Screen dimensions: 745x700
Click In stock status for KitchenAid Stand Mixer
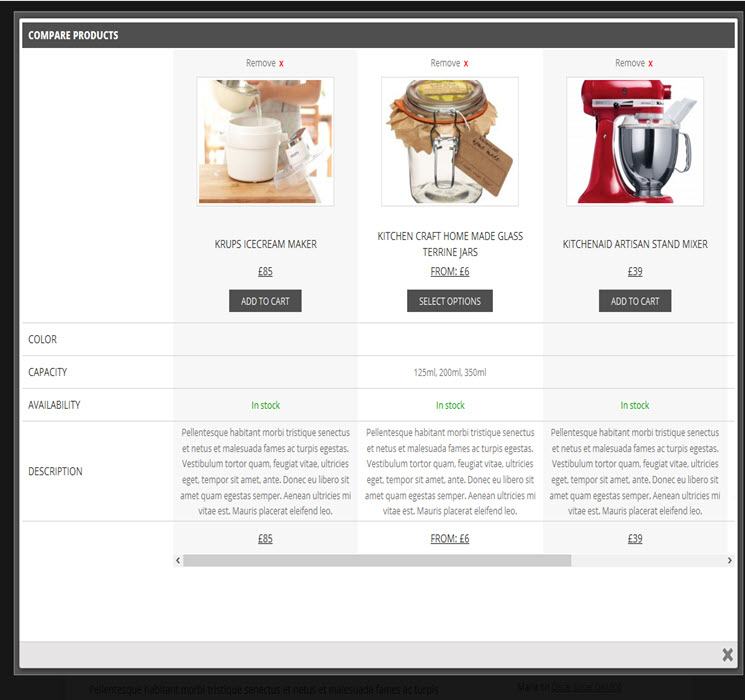[x=635, y=405]
